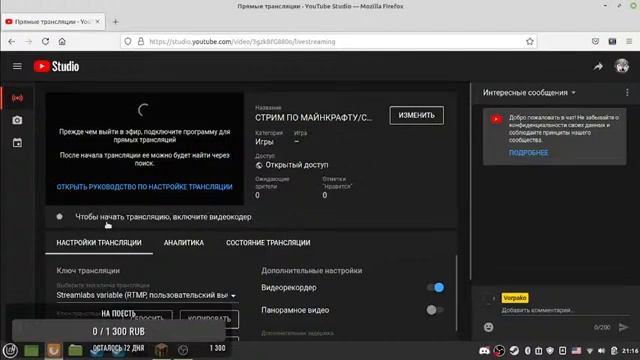Open Firefox application menu

click(x=629, y=42)
